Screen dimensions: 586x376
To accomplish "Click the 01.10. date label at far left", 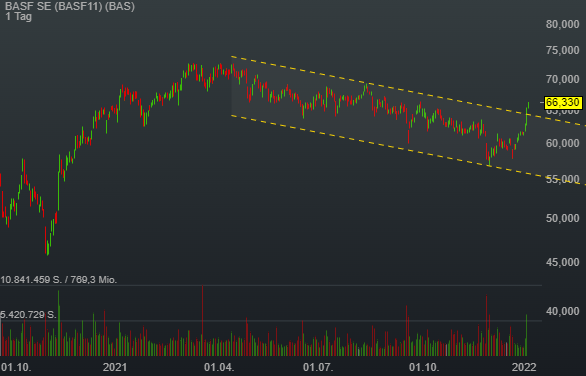I will (x=16, y=367).
